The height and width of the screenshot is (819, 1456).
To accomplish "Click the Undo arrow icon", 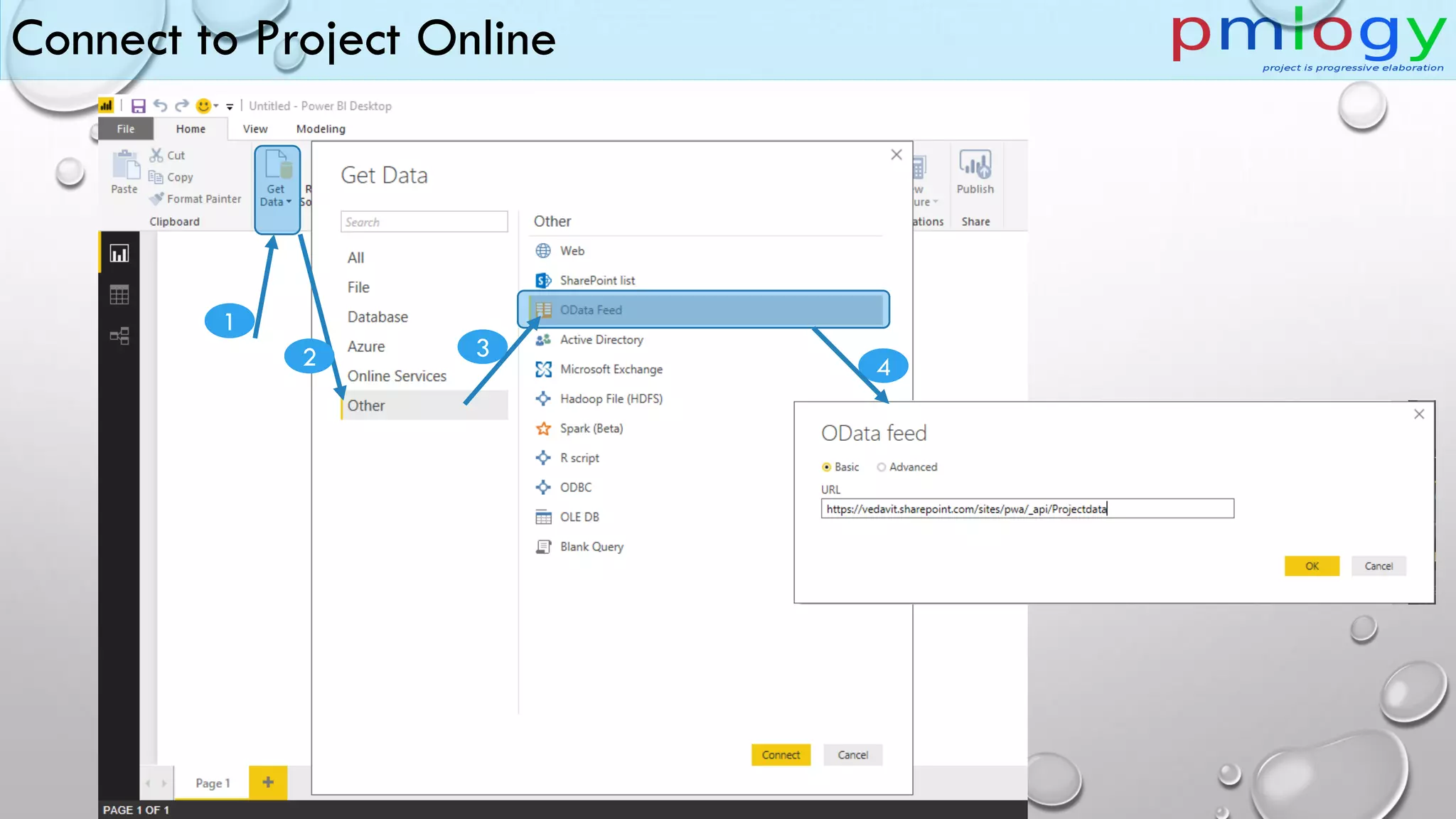I will [x=161, y=105].
